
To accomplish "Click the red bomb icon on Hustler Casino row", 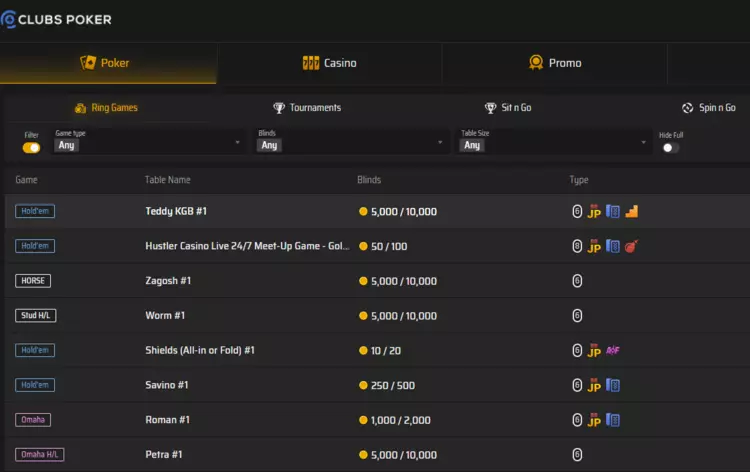I will coord(631,246).
